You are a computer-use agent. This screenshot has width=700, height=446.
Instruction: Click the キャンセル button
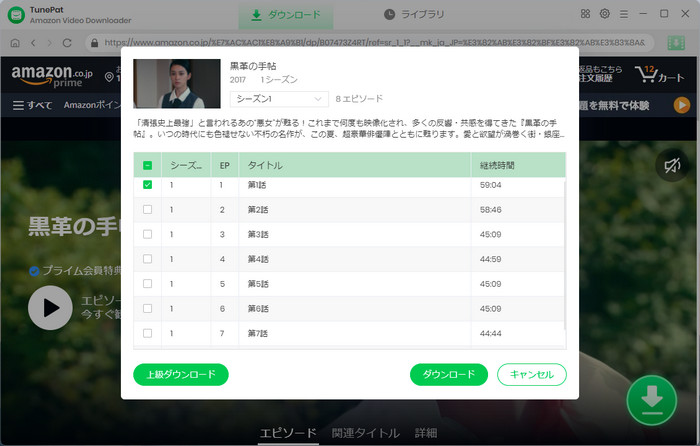[532, 374]
